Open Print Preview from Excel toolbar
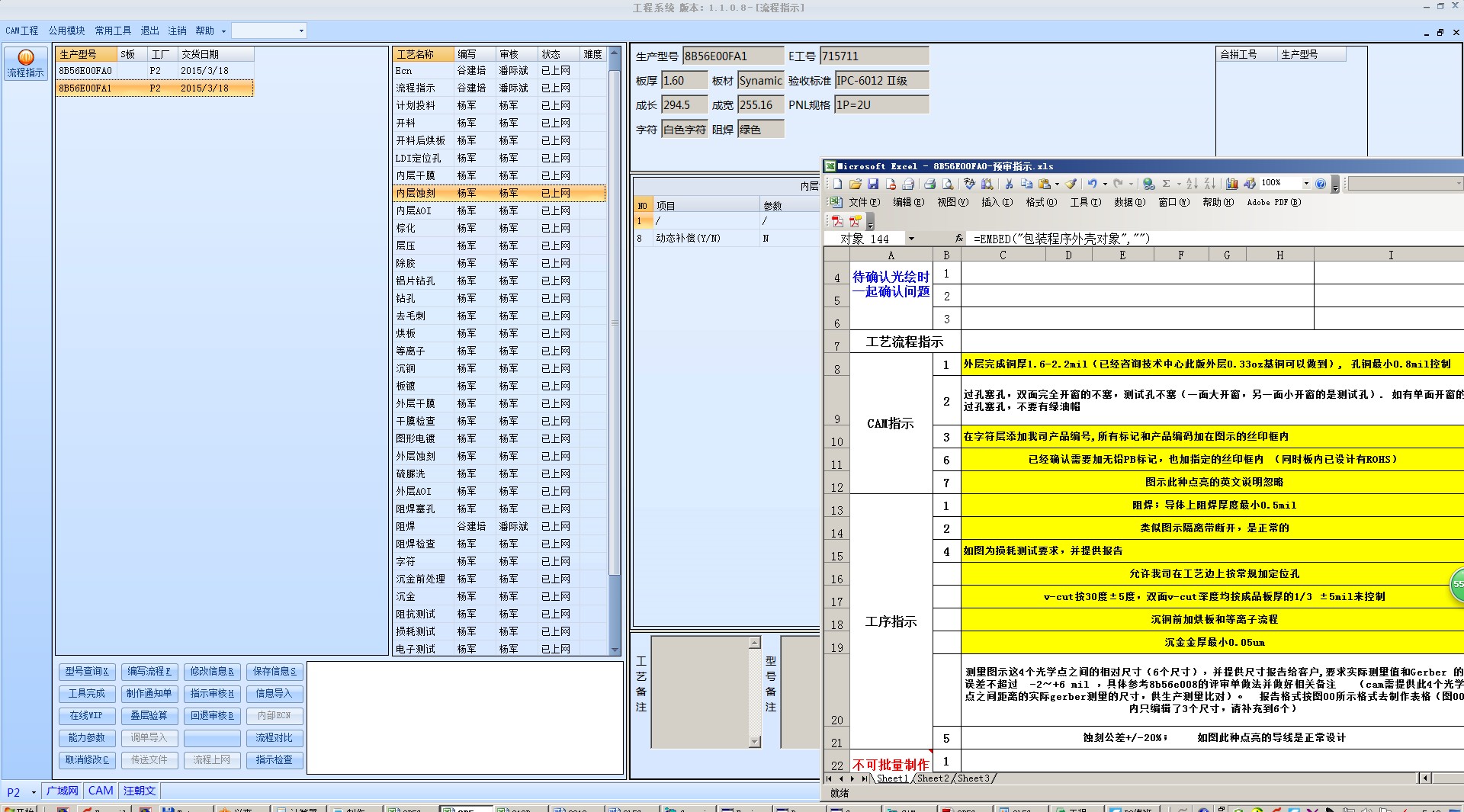Viewport: 1464px width, 812px height. coord(947,184)
